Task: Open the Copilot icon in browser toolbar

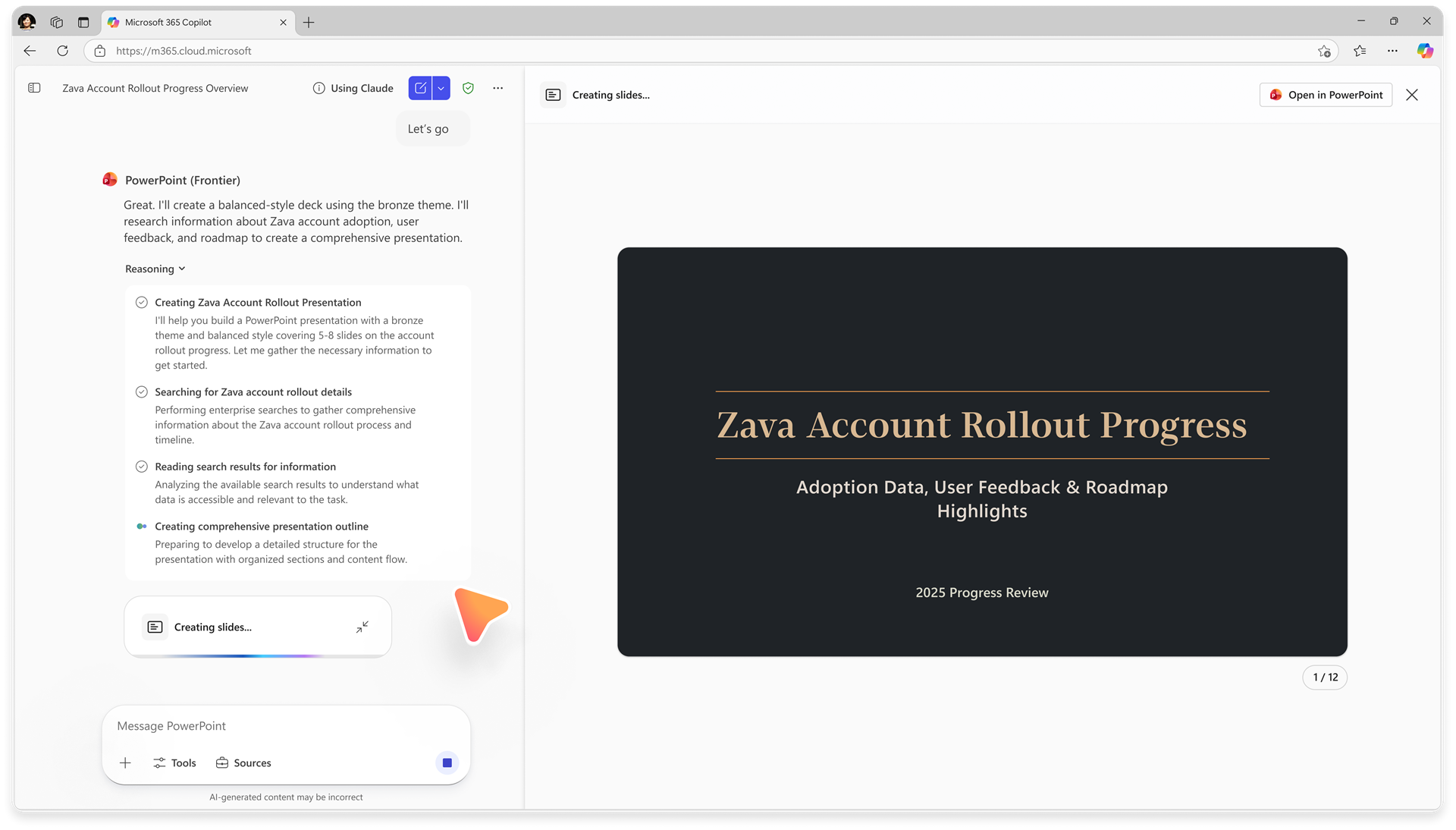Action: 1425,51
